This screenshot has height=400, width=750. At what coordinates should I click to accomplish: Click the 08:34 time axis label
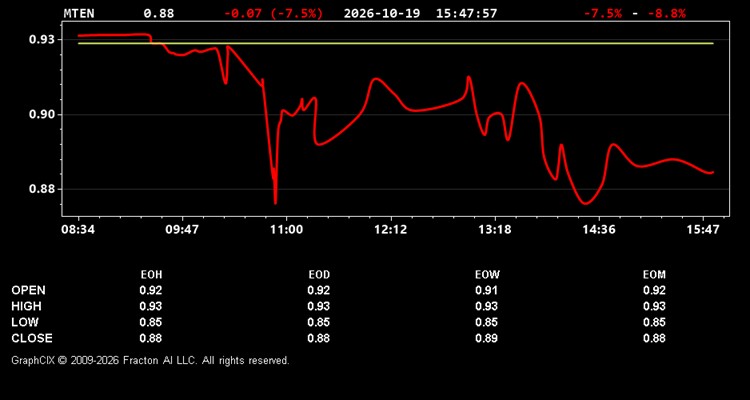(78, 230)
